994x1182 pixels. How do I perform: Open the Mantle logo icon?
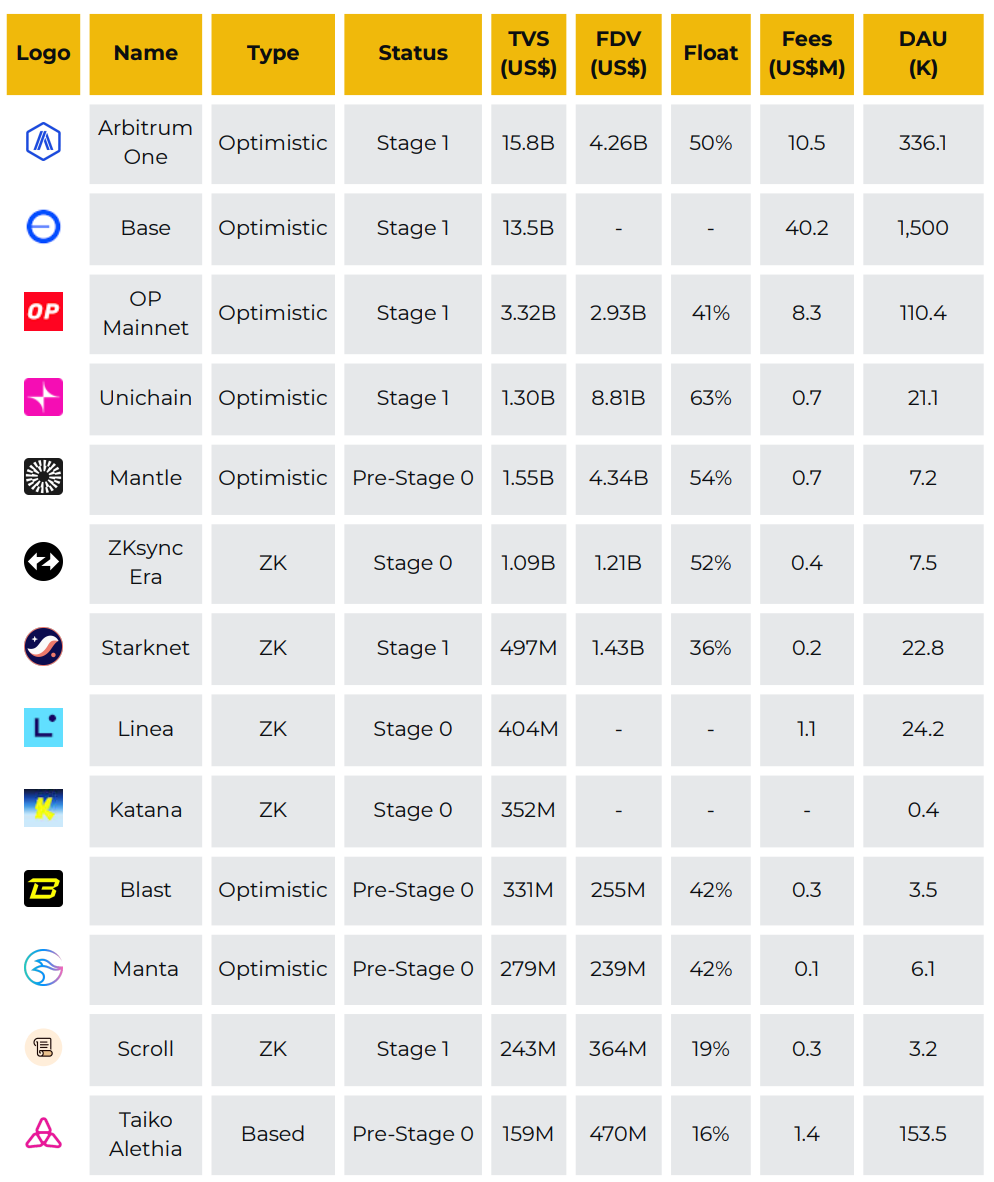click(x=43, y=477)
